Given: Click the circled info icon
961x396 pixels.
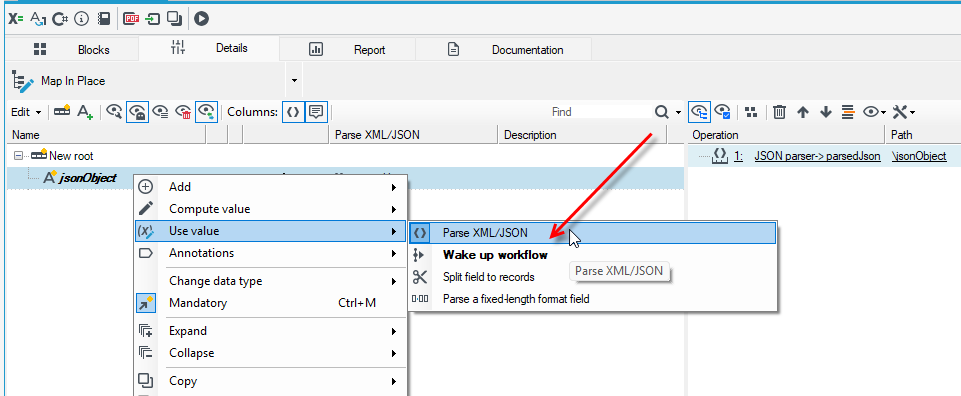Looking at the screenshot, I should [x=82, y=19].
